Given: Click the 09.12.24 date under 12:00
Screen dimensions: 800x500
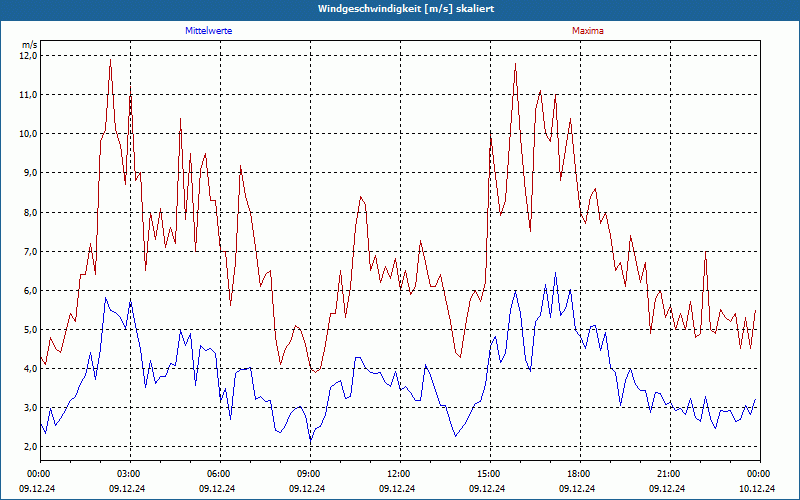Looking at the screenshot, I should coord(397,488).
